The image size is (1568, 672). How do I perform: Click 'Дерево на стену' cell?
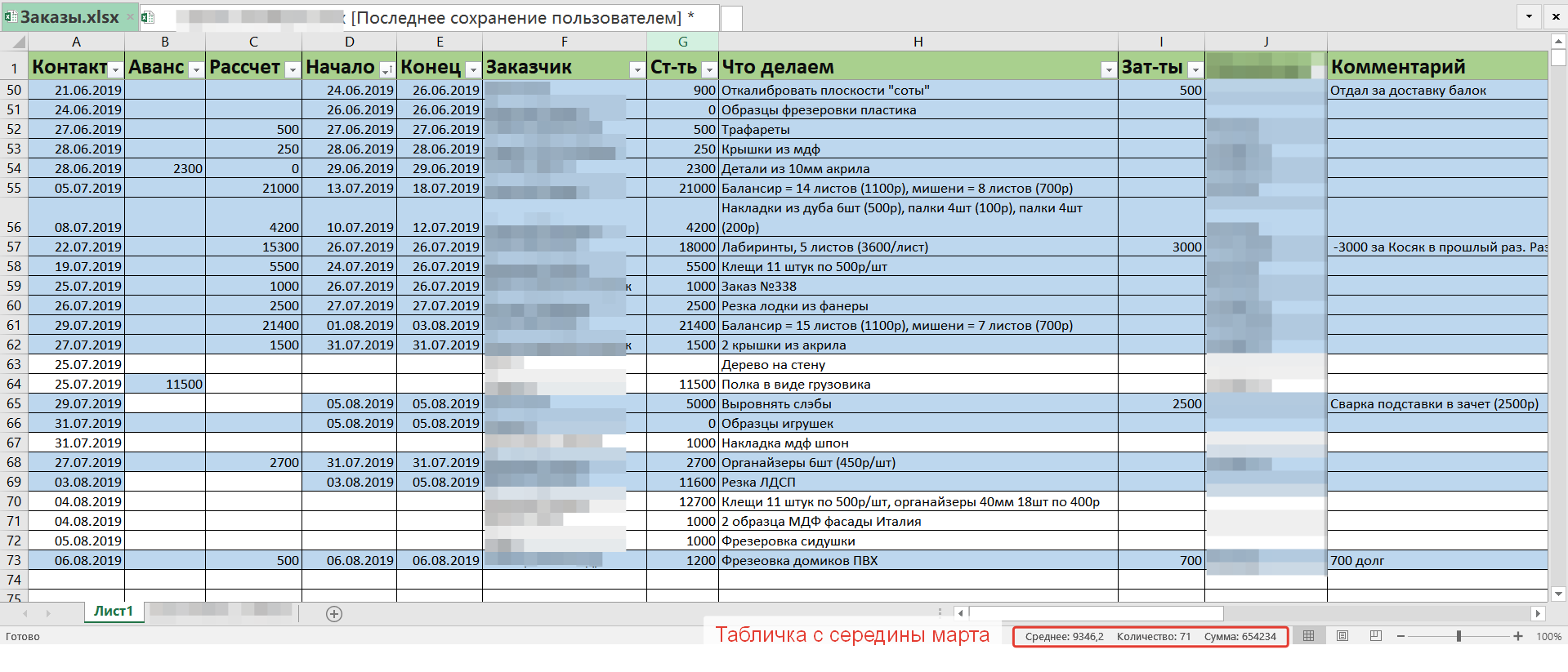[918, 364]
